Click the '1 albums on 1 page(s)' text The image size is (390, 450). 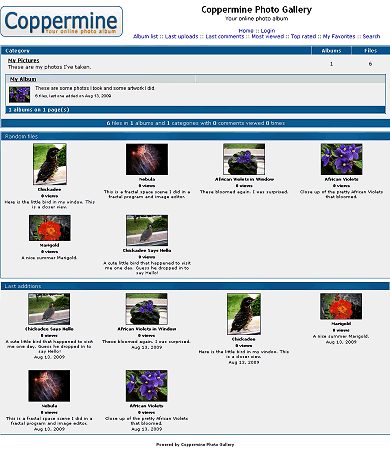pyautogui.click(x=39, y=110)
